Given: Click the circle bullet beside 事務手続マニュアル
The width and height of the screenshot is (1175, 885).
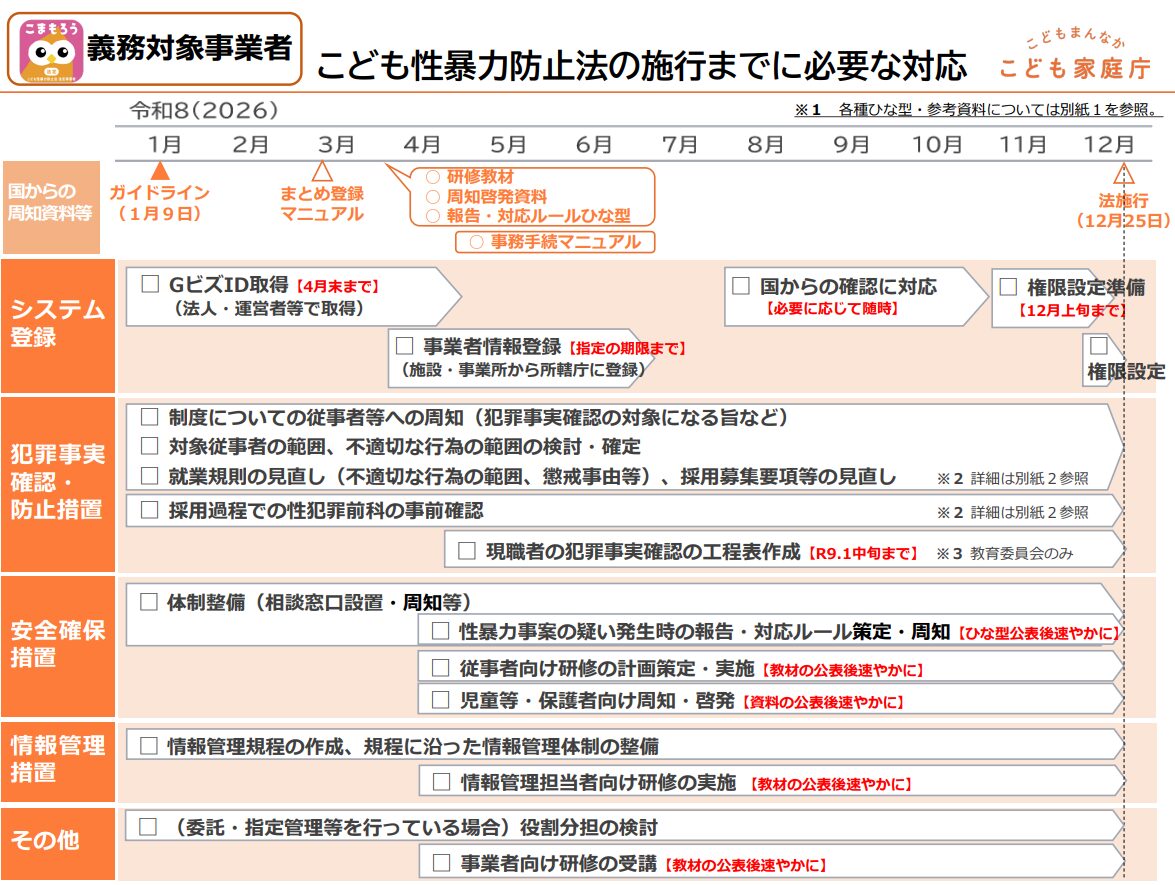Looking at the screenshot, I should point(475,242).
